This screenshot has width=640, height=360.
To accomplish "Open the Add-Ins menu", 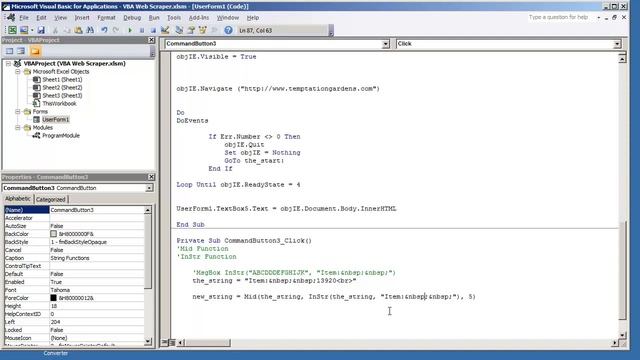I will (199, 18).
